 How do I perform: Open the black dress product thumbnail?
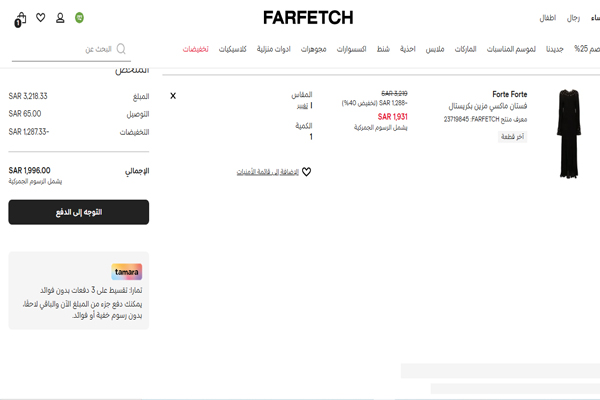[569, 134]
